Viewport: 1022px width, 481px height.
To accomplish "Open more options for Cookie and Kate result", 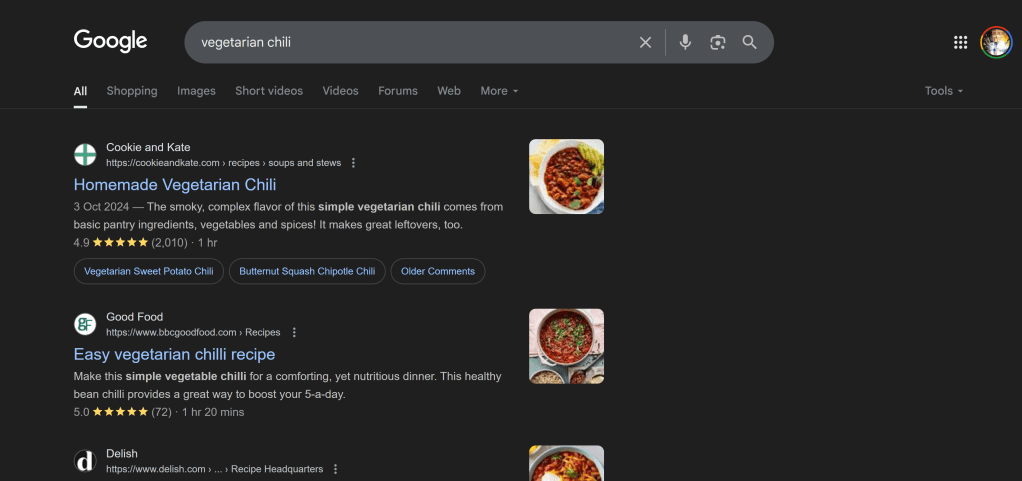I will 353,163.
